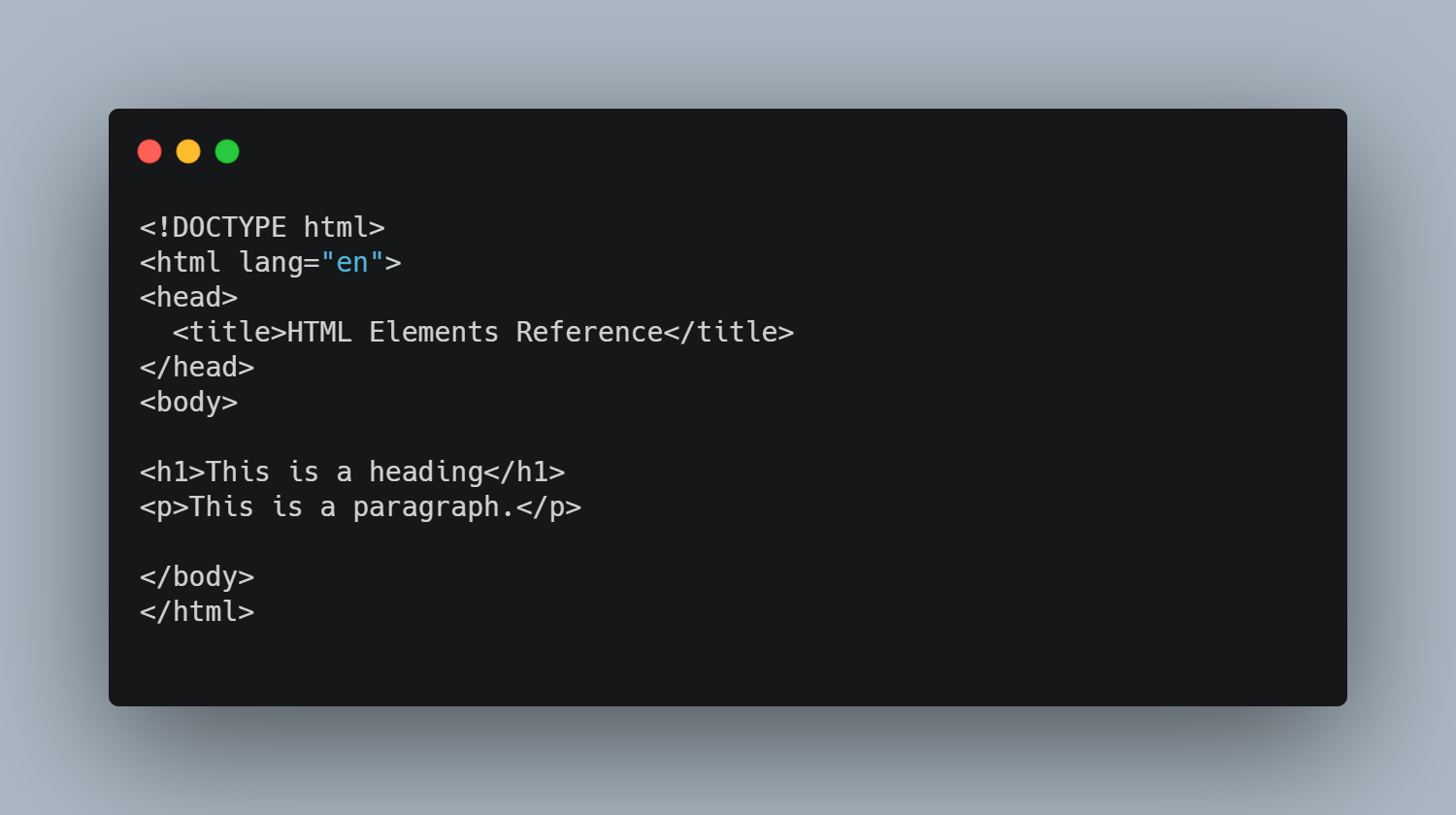Click the closing h1 tag
The width and height of the screenshot is (1456, 815).
pos(525,472)
